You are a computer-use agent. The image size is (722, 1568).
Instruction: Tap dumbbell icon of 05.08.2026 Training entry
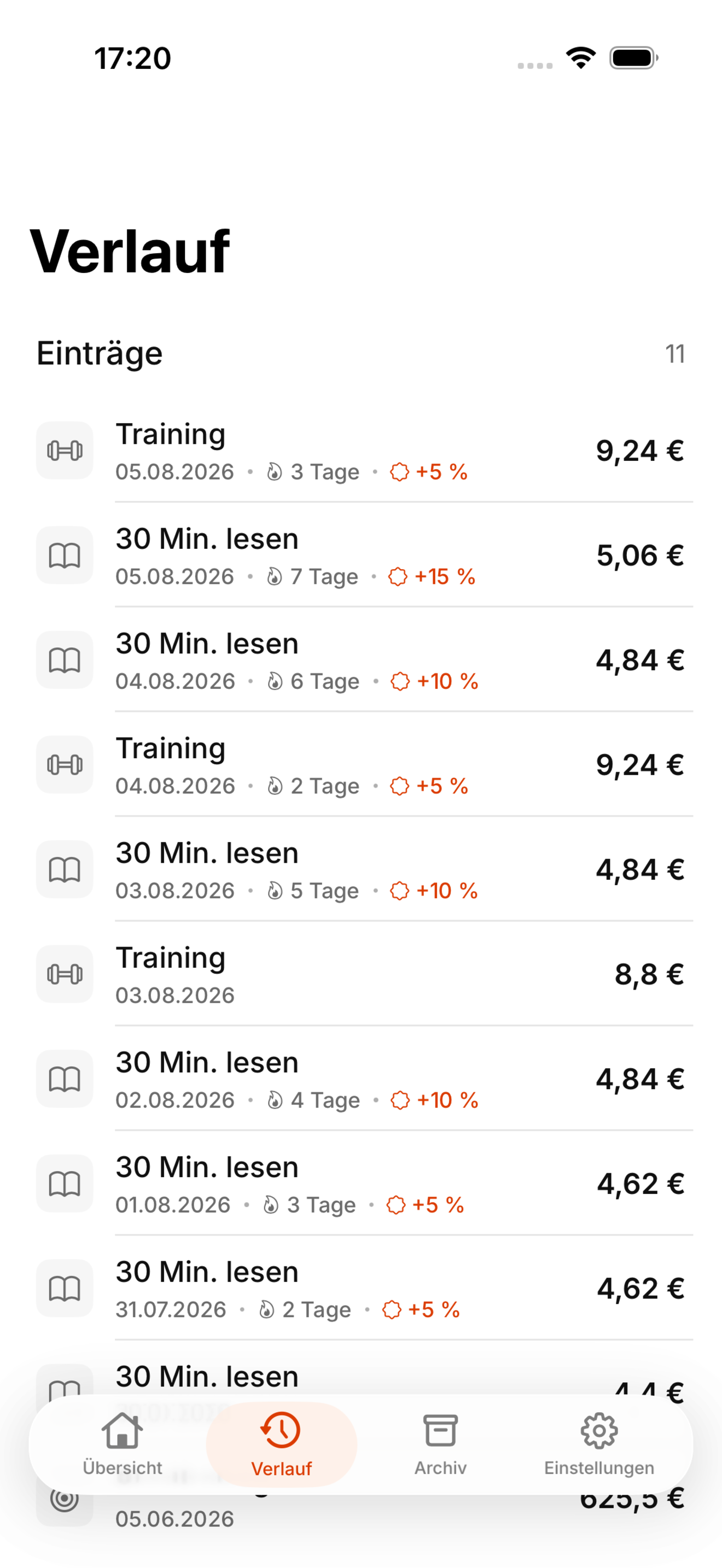(x=65, y=450)
